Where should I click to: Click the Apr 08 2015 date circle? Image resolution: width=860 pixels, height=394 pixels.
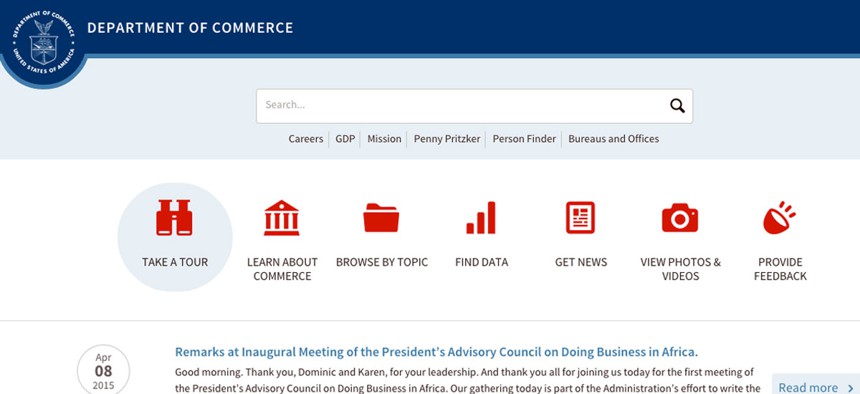pos(103,370)
